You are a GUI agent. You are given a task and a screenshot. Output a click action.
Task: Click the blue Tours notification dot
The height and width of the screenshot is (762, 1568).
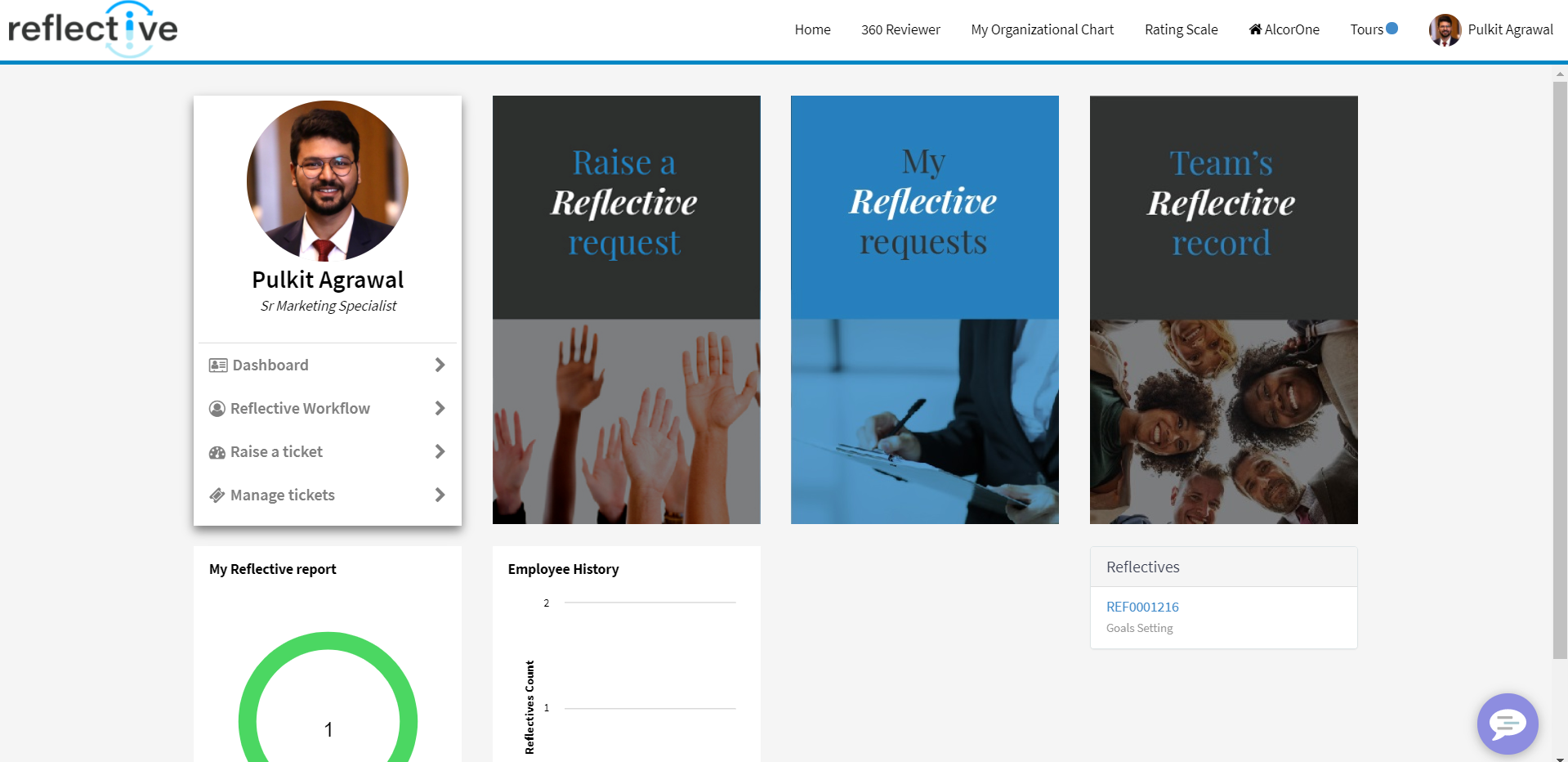coord(1392,29)
